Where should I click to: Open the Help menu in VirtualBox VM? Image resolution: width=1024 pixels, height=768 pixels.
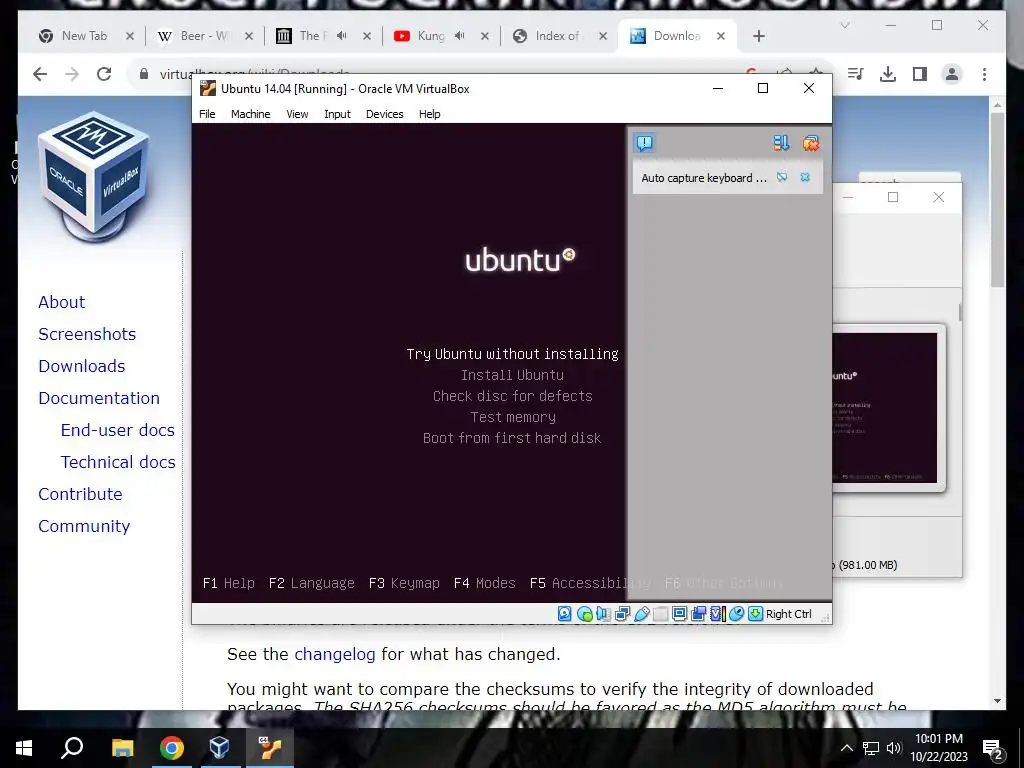(429, 114)
